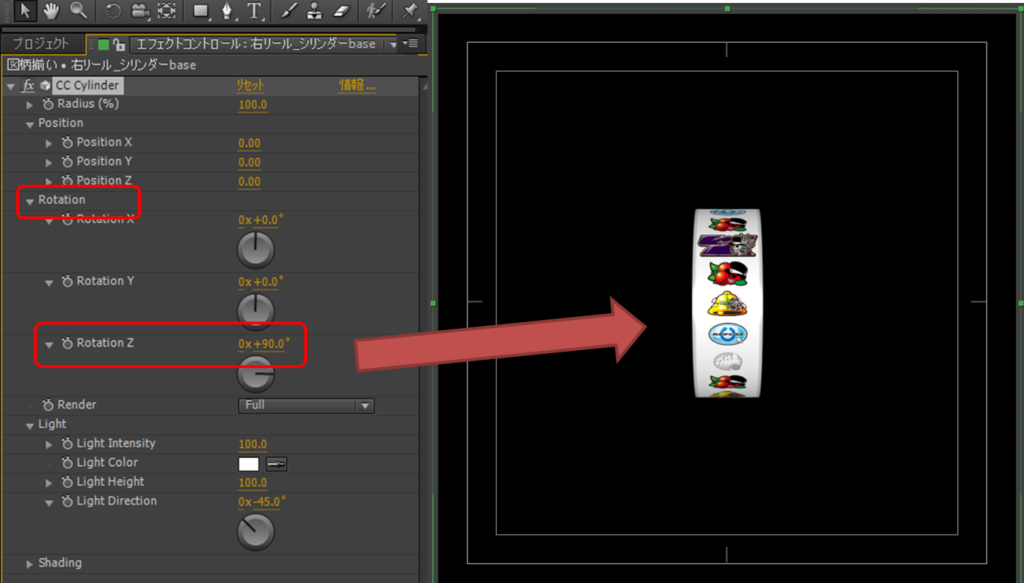Select the Pan Behind anchor point tool
Viewport: 1024px width, 583px height.
(167, 11)
